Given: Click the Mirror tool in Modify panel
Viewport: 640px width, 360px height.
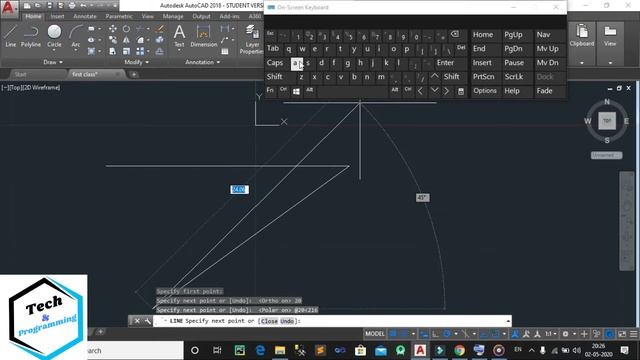Looking at the screenshot, I should 126,40.
